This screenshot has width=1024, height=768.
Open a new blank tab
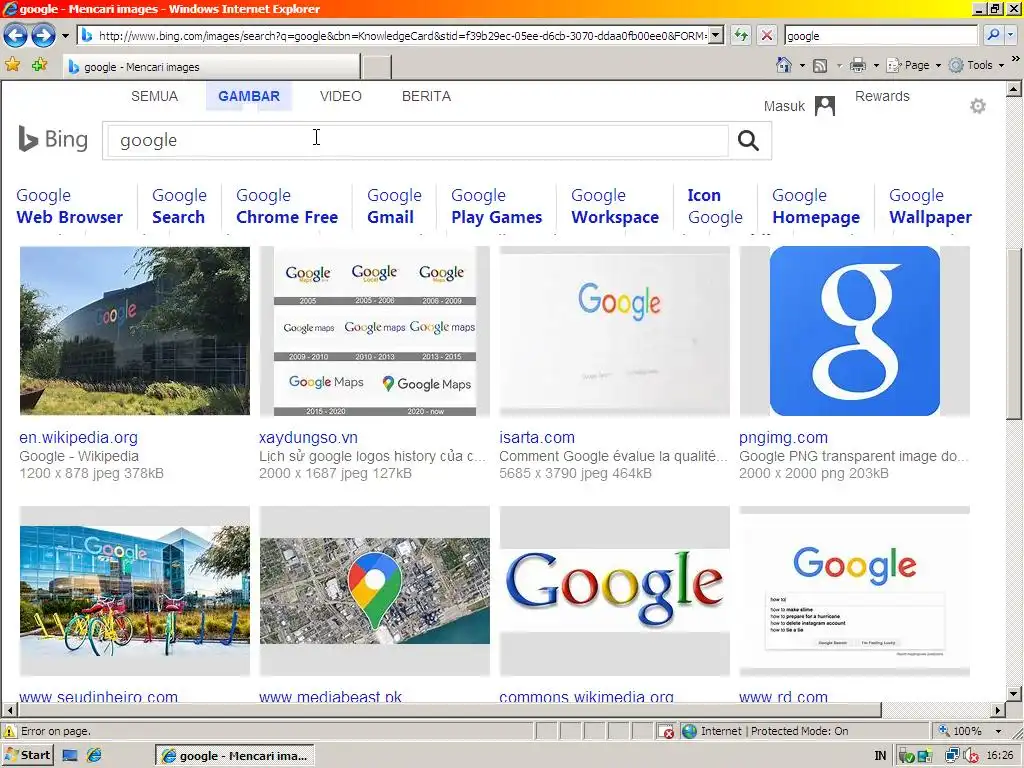click(377, 67)
